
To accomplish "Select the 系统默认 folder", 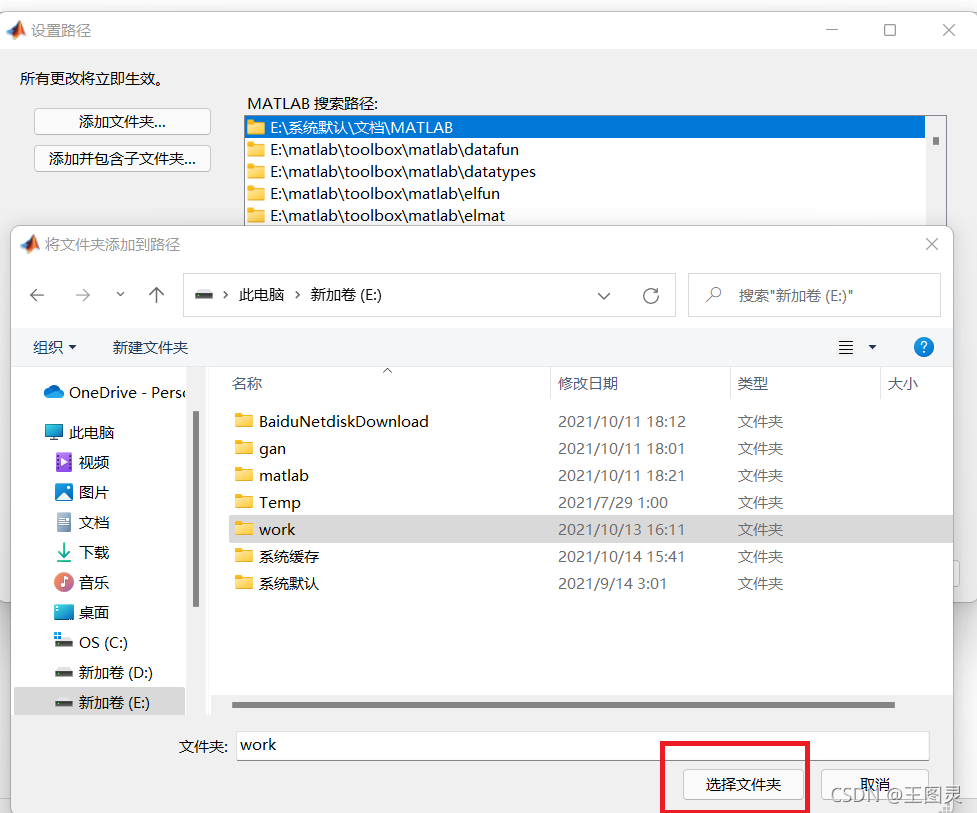I will [277, 583].
